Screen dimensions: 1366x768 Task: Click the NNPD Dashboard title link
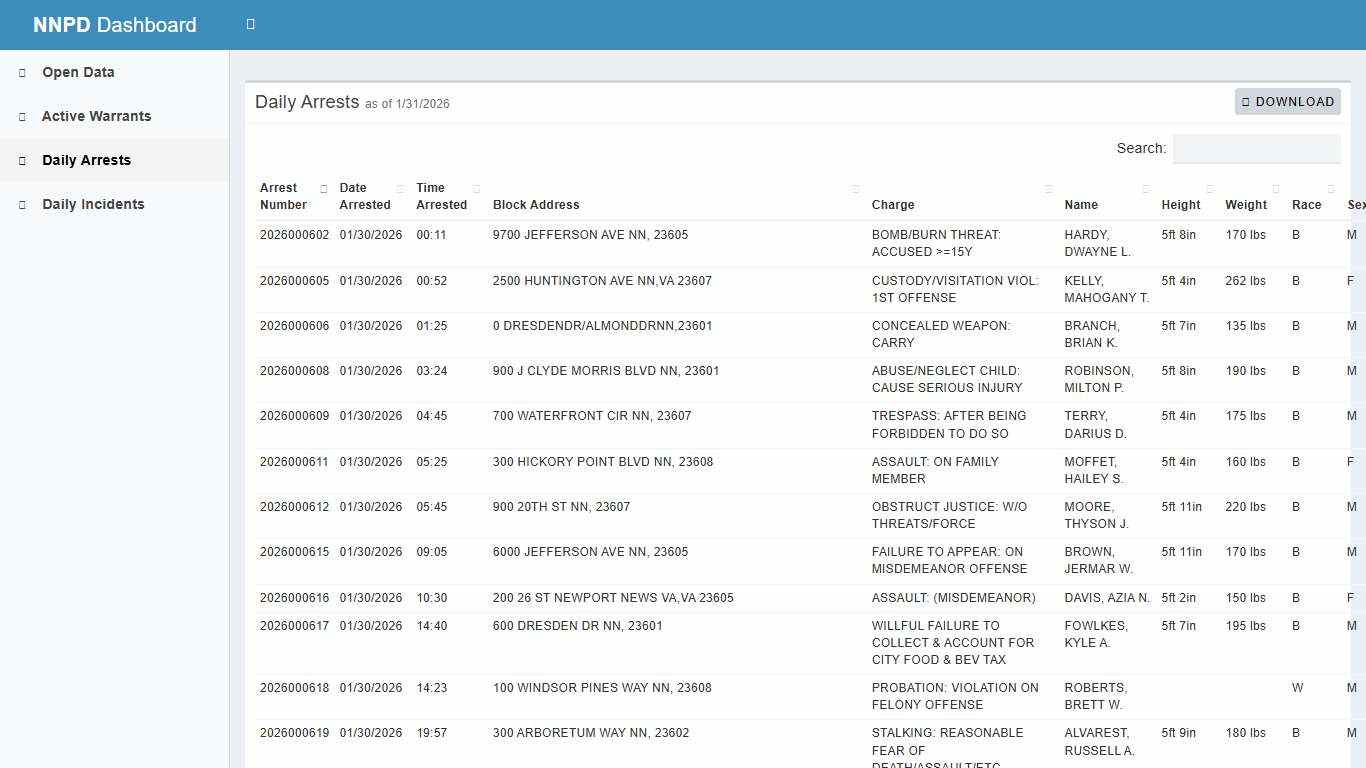click(113, 24)
